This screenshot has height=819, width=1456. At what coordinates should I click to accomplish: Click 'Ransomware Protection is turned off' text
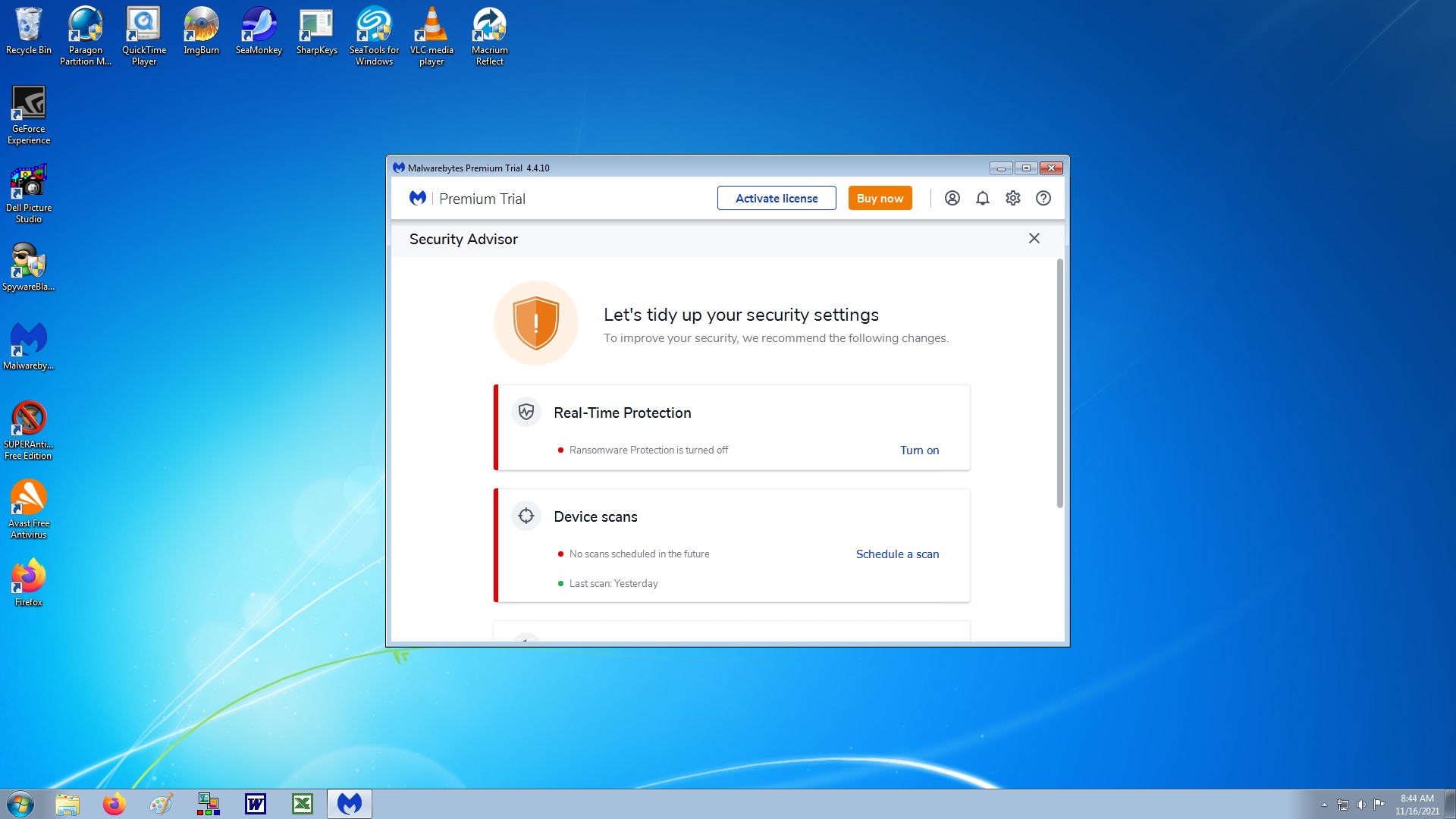[648, 450]
